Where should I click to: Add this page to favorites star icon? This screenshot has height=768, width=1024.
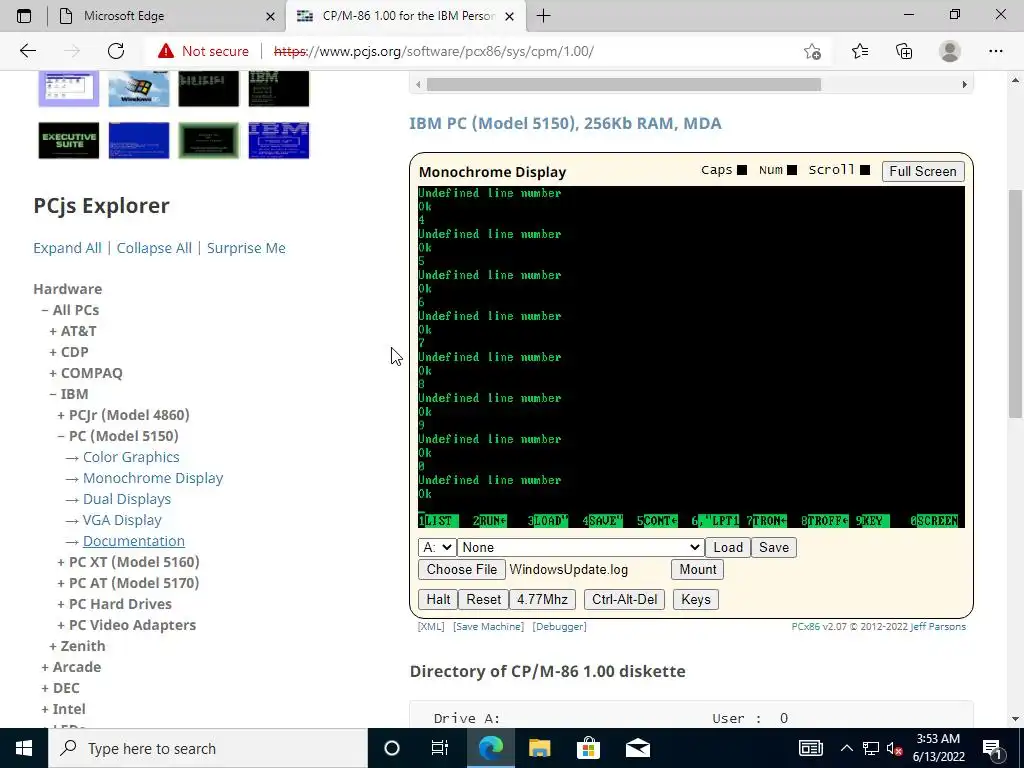click(812, 51)
